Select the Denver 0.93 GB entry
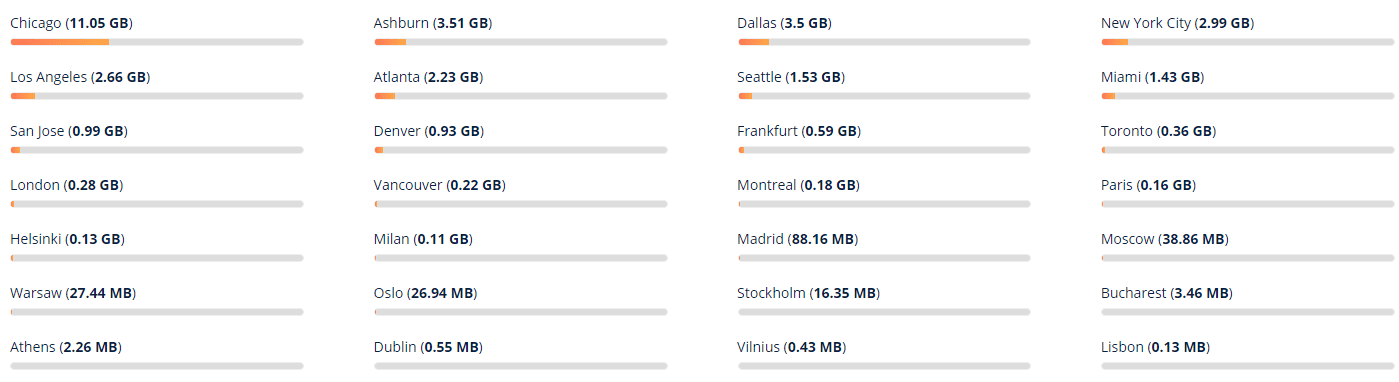 [429, 131]
